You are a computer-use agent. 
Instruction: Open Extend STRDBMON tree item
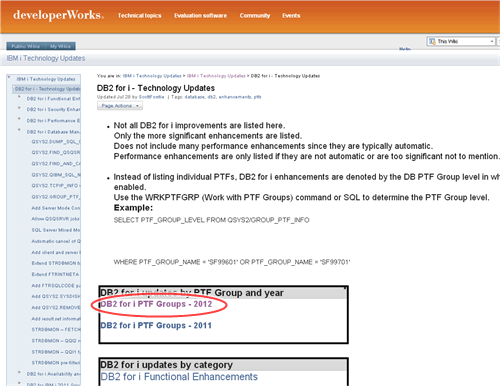(x=56, y=263)
